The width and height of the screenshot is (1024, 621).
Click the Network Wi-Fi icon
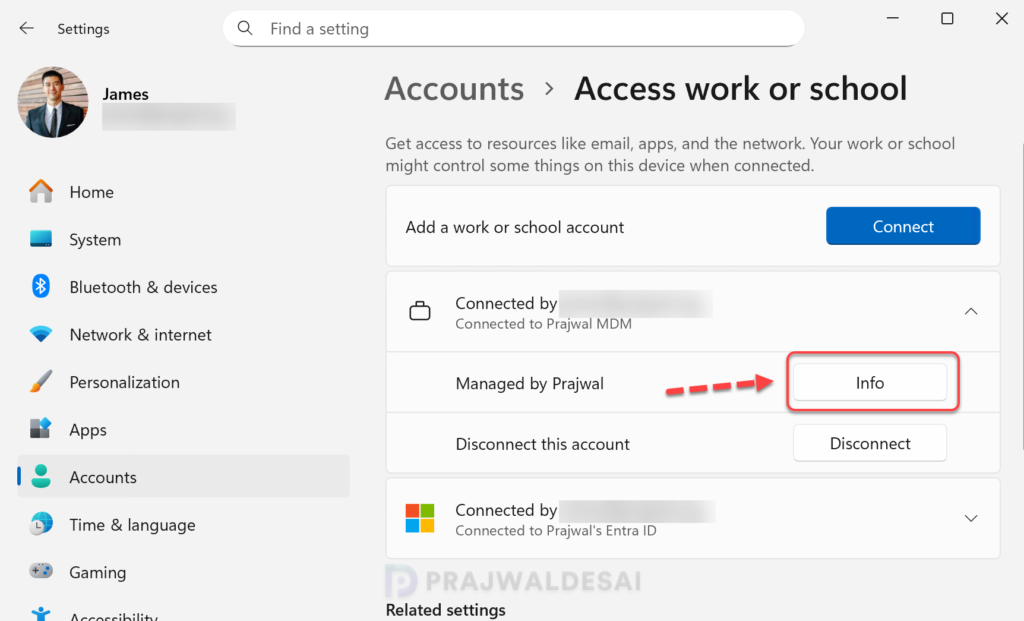40,334
